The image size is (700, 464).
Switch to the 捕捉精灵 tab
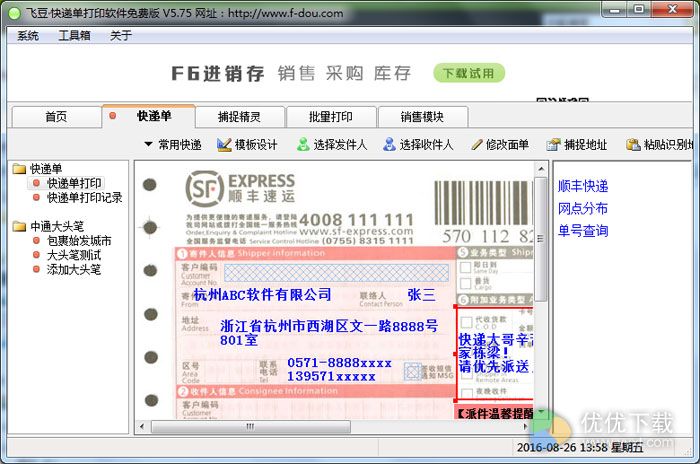point(239,117)
